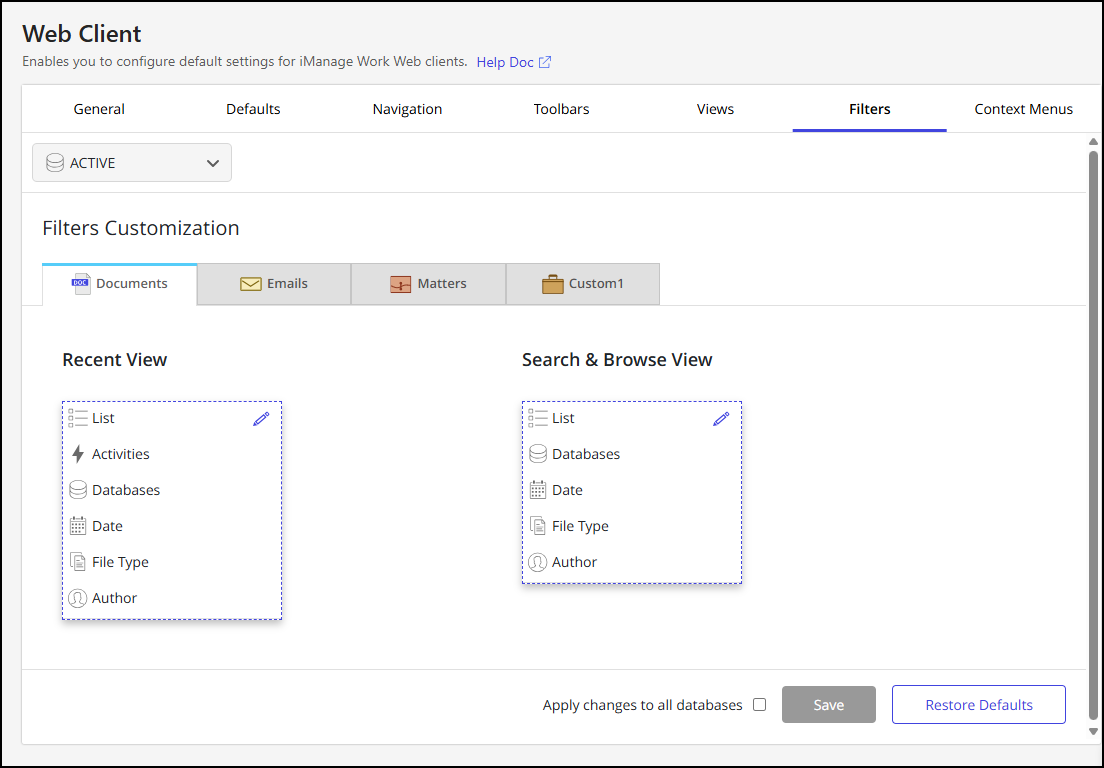Click the List icon in Recent View
Image resolution: width=1104 pixels, height=768 pixels.
[78, 418]
